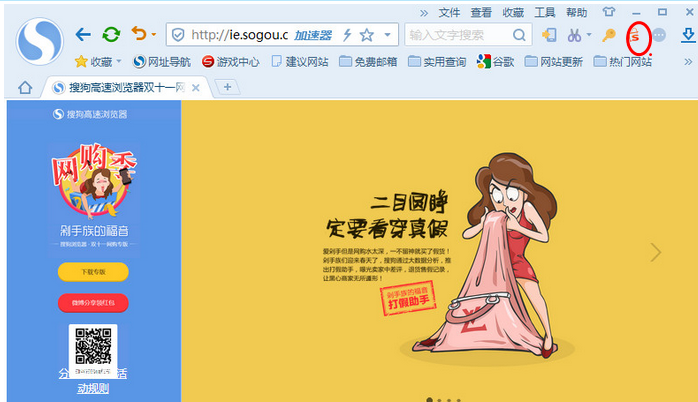698x402 pixels.
Task: Open the 网址导航 bookmark
Action: [162, 61]
